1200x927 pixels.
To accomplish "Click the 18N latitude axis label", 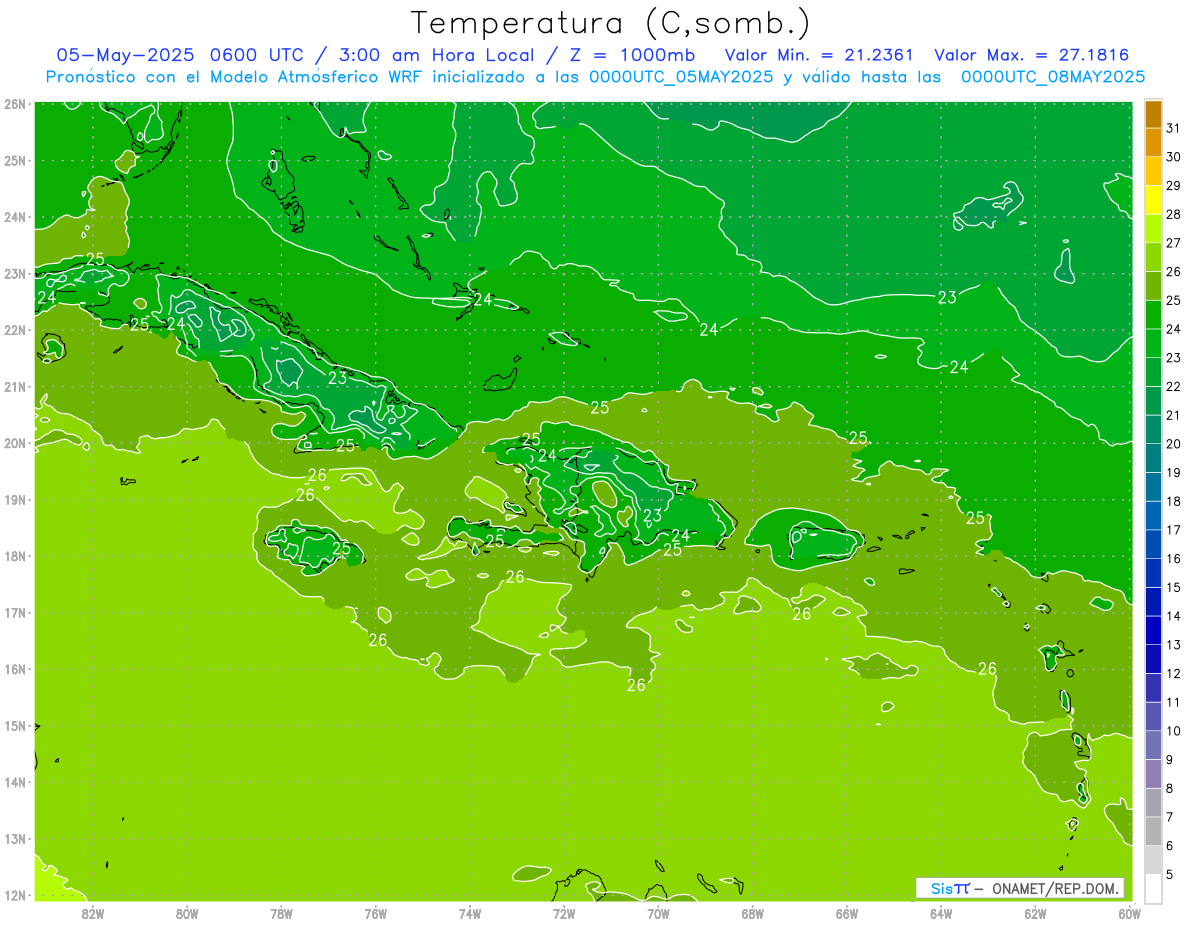I will (15, 556).
